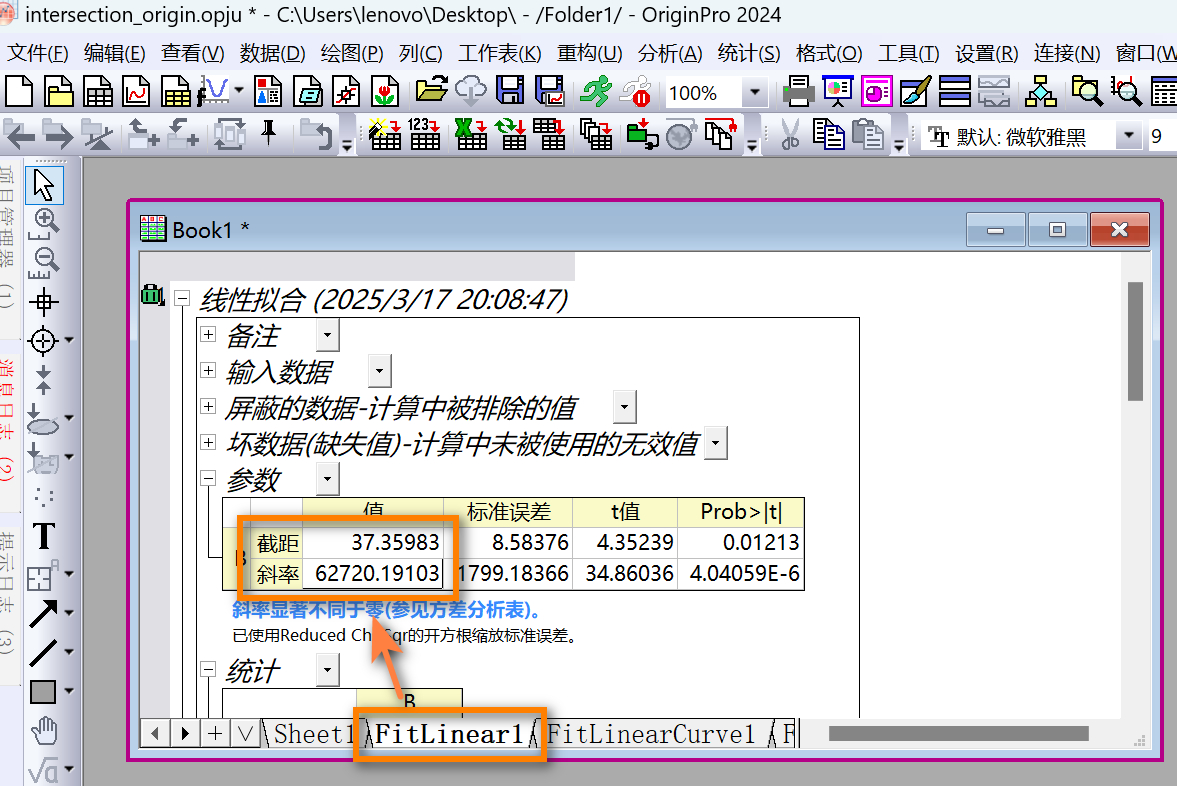Select the Pan hand tool

(43, 731)
